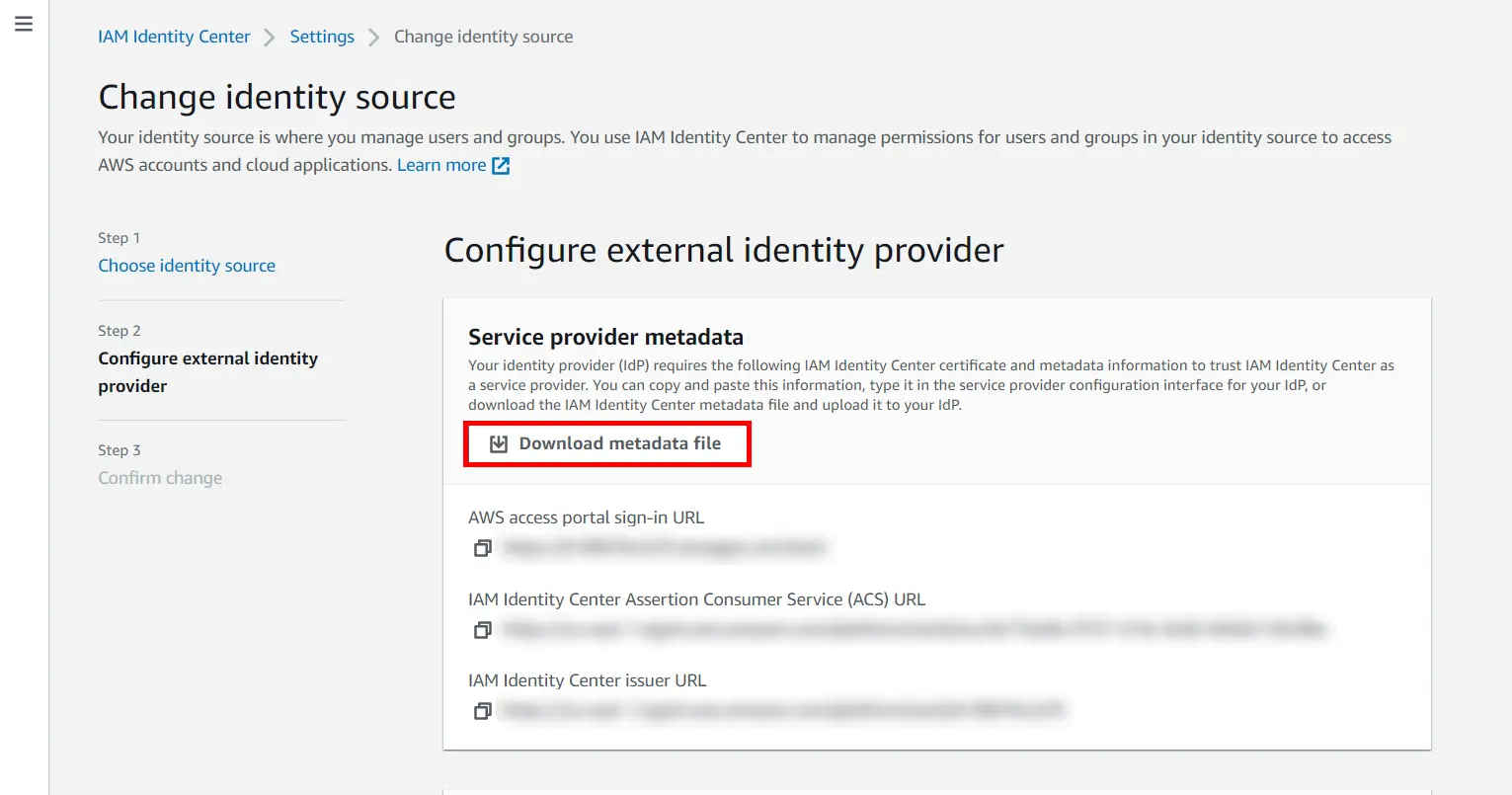Click the Service provider metadata heading

pyautogui.click(x=605, y=337)
